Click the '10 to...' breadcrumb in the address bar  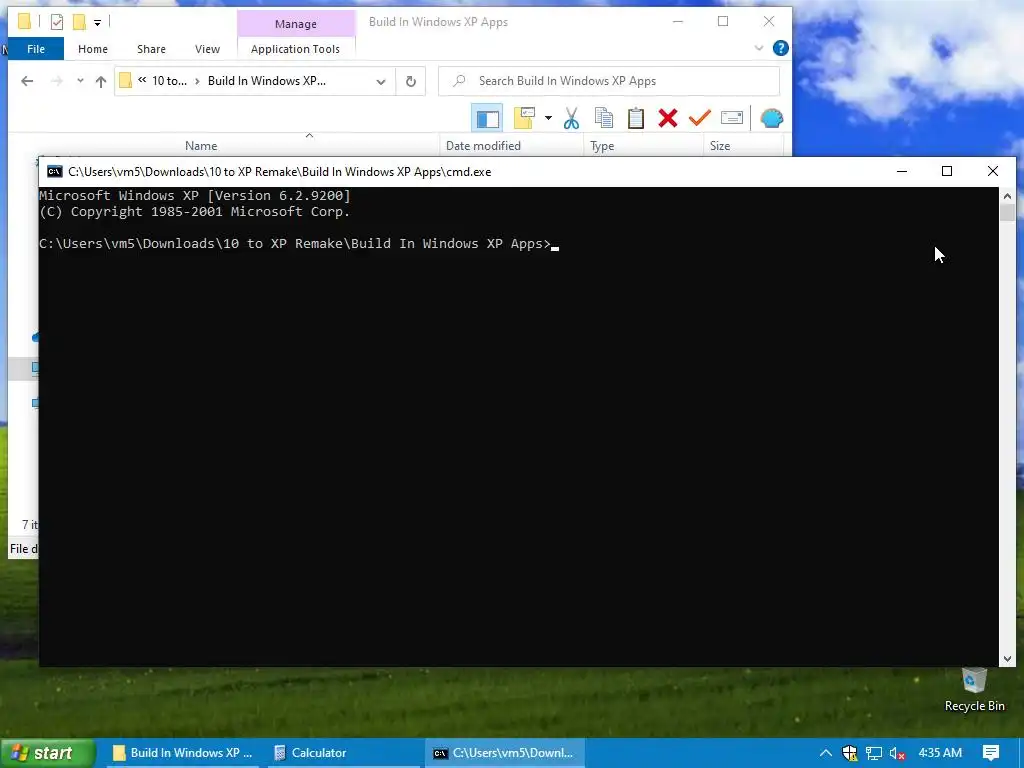pyautogui.click(x=169, y=81)
